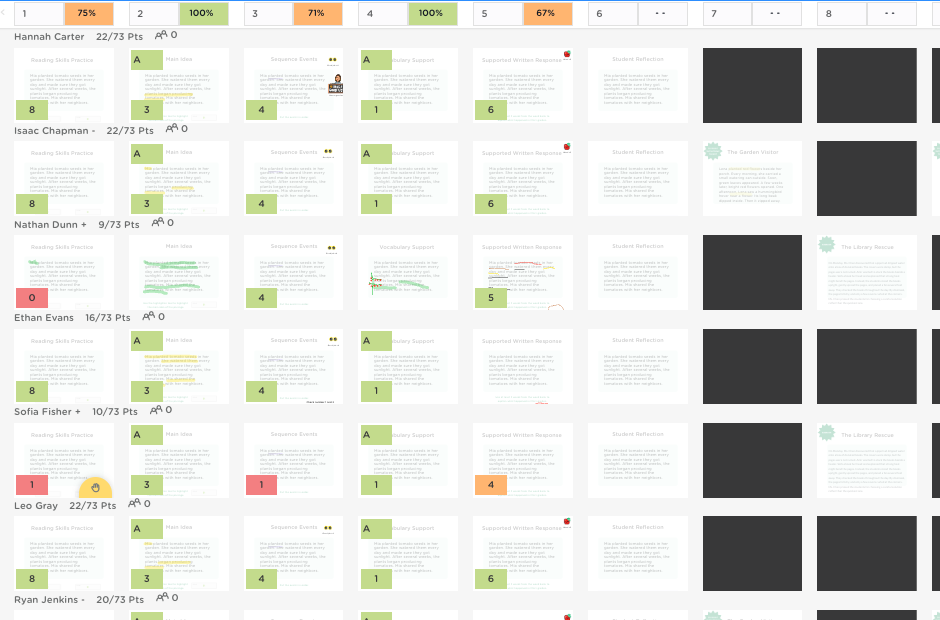The image size is (940, 620).
Task: Click Sofia Fisher's 10/73 Pts total
Action: click(x=115, y=411)
